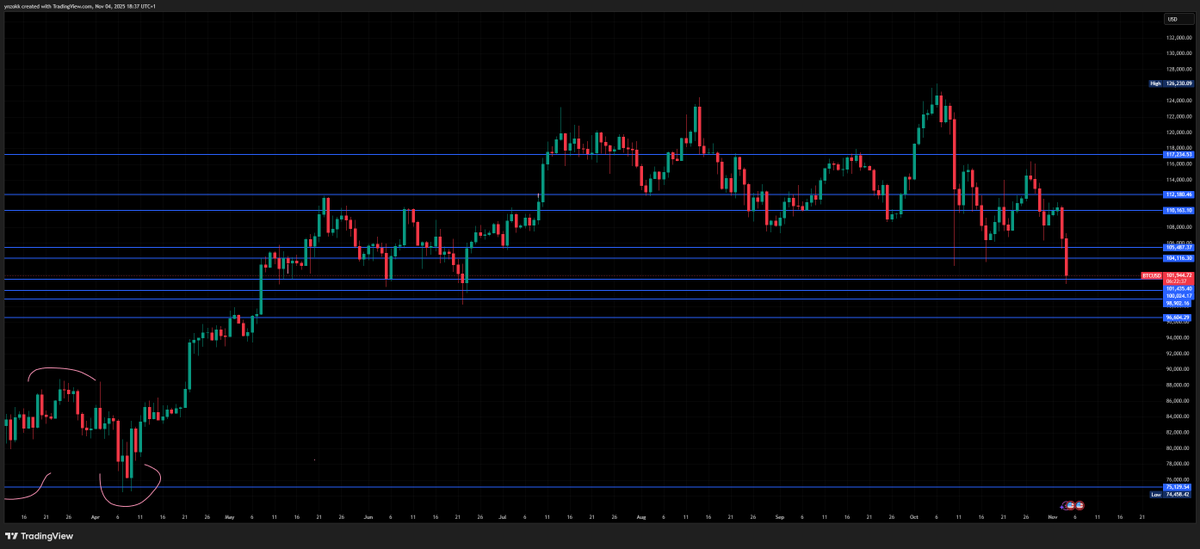Click the Sep label on time axis

click(779, 517)
